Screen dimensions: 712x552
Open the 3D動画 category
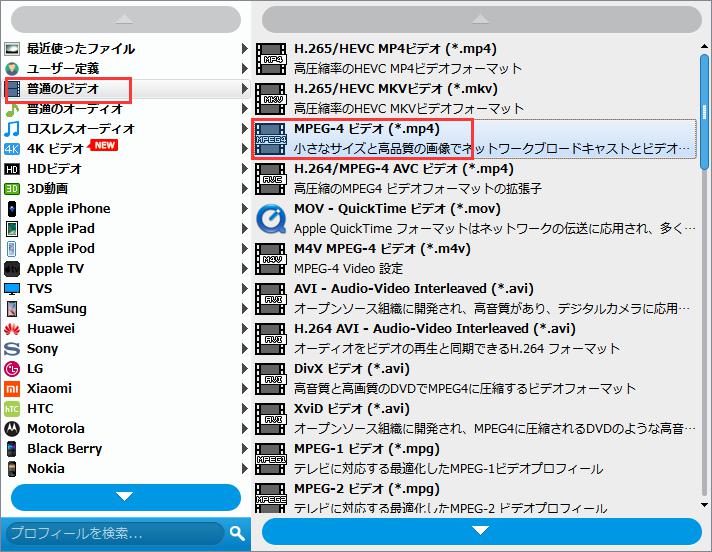127,189
